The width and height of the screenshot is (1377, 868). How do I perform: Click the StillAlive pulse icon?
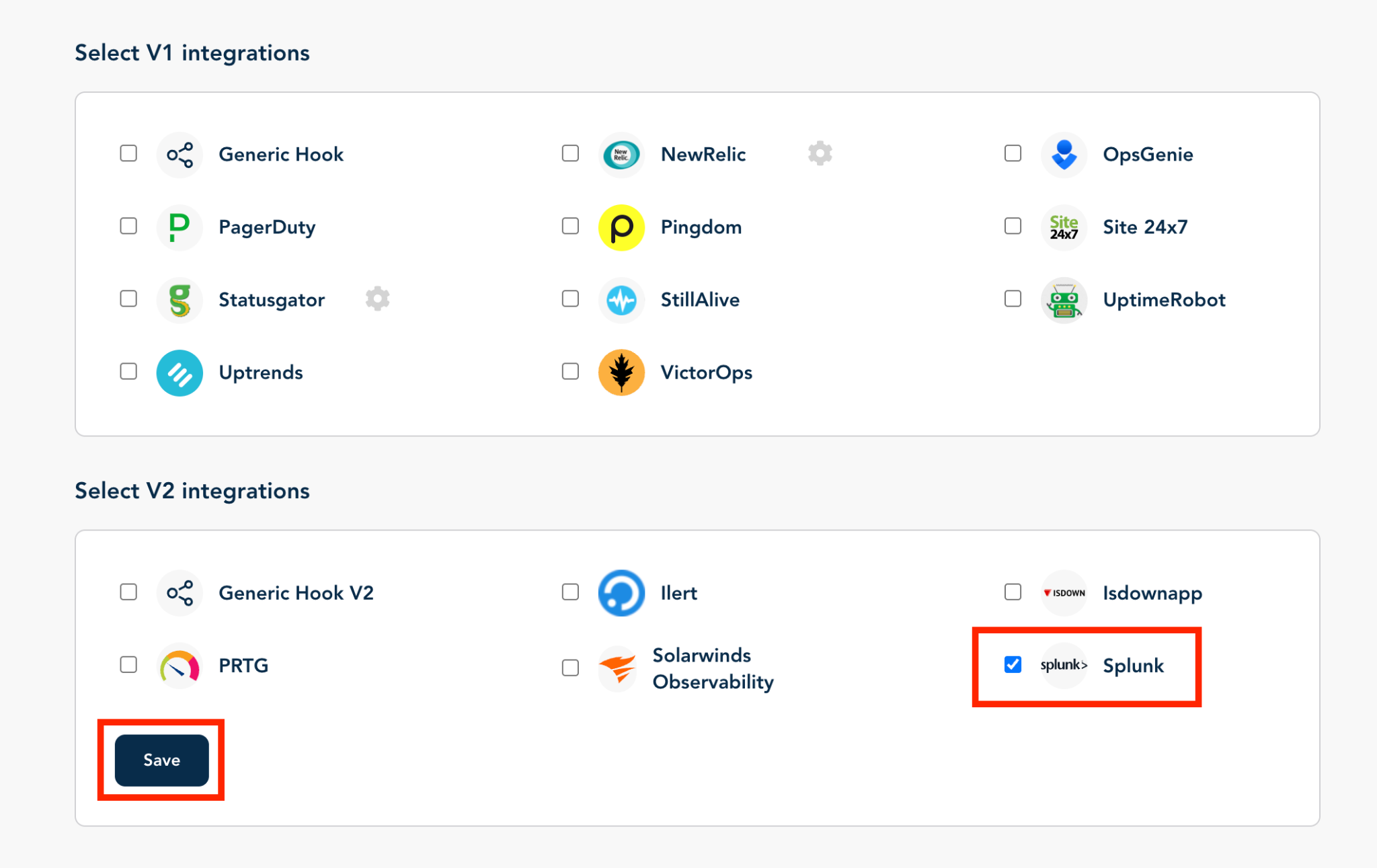click(621, 300)
